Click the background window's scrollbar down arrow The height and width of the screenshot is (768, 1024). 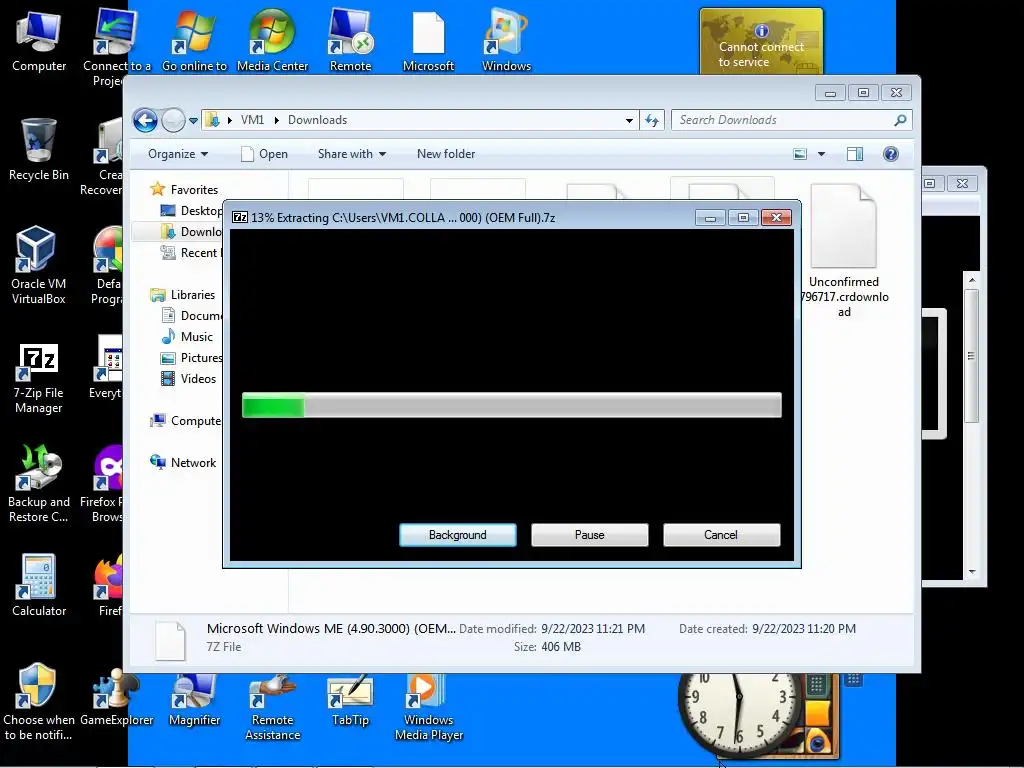pyautogui.click(x=972, y=572)
